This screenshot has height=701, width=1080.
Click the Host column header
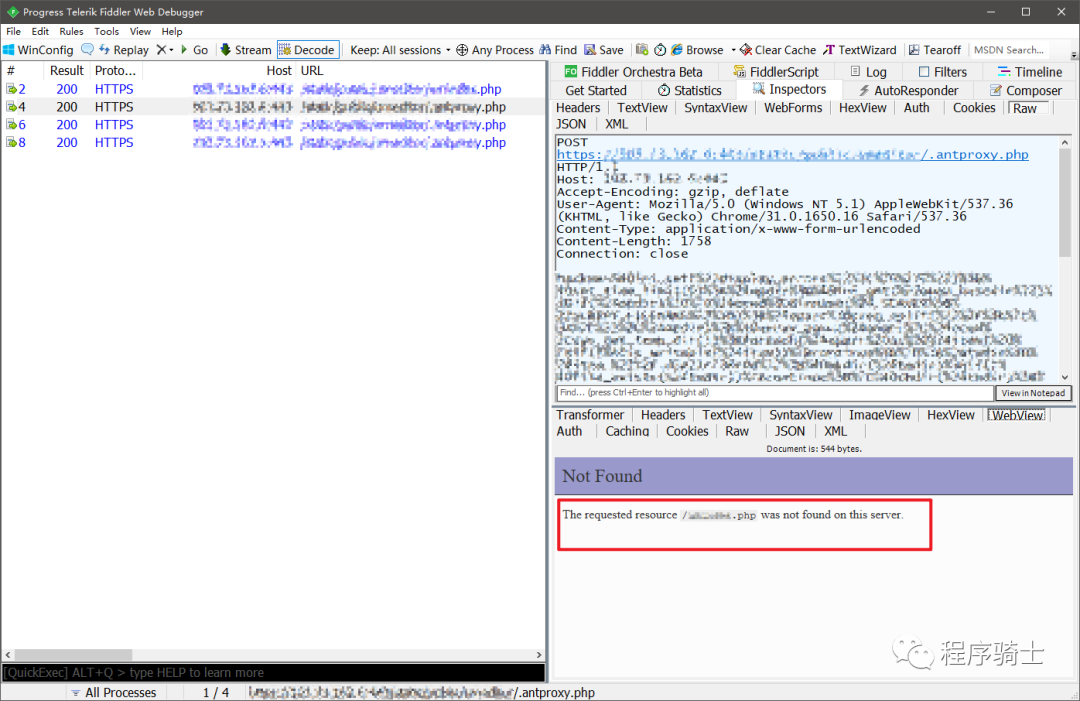coord(219,70)
